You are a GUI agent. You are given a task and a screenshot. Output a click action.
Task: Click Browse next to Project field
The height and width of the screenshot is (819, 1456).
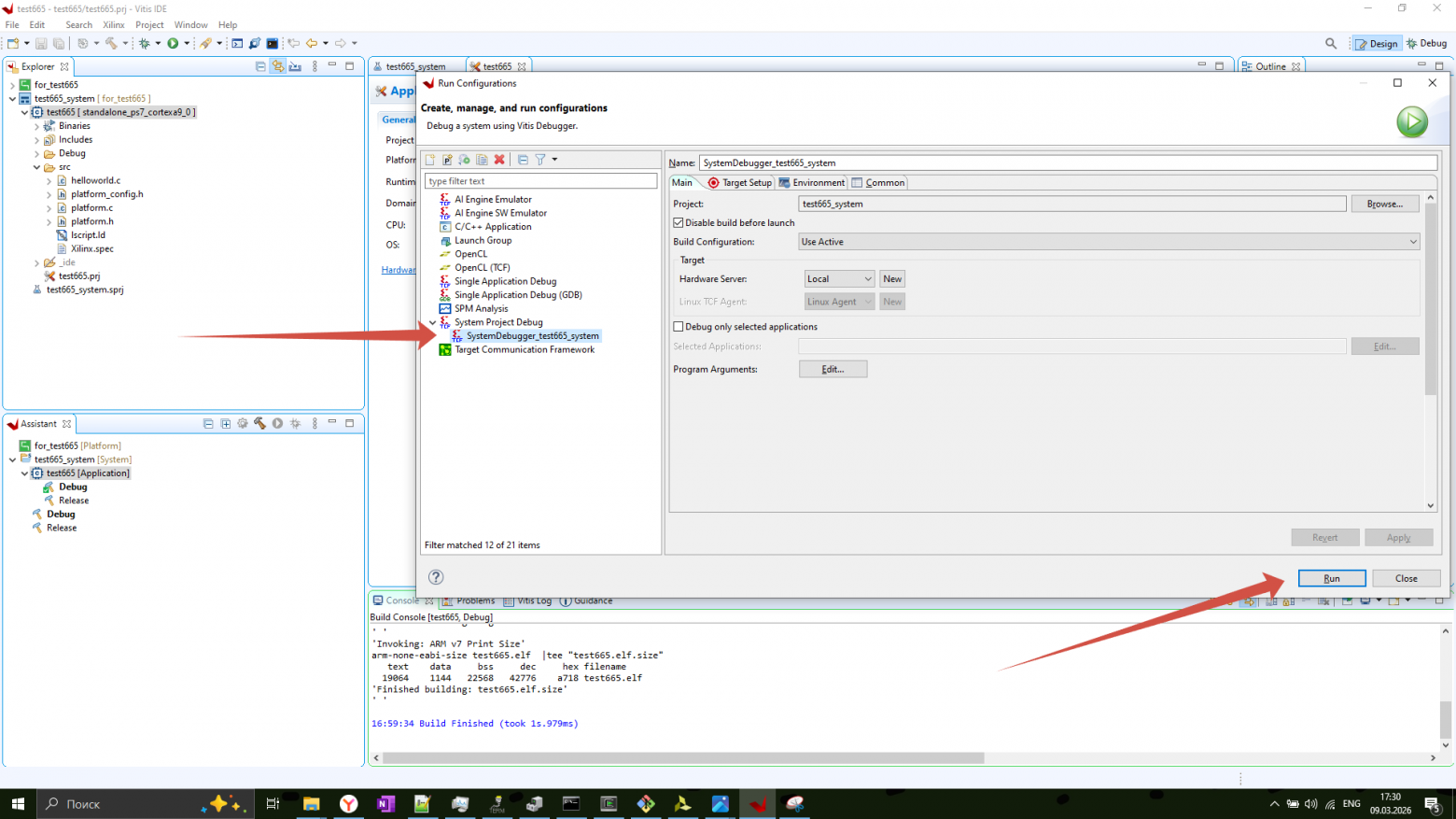[x=1385, y=204]
